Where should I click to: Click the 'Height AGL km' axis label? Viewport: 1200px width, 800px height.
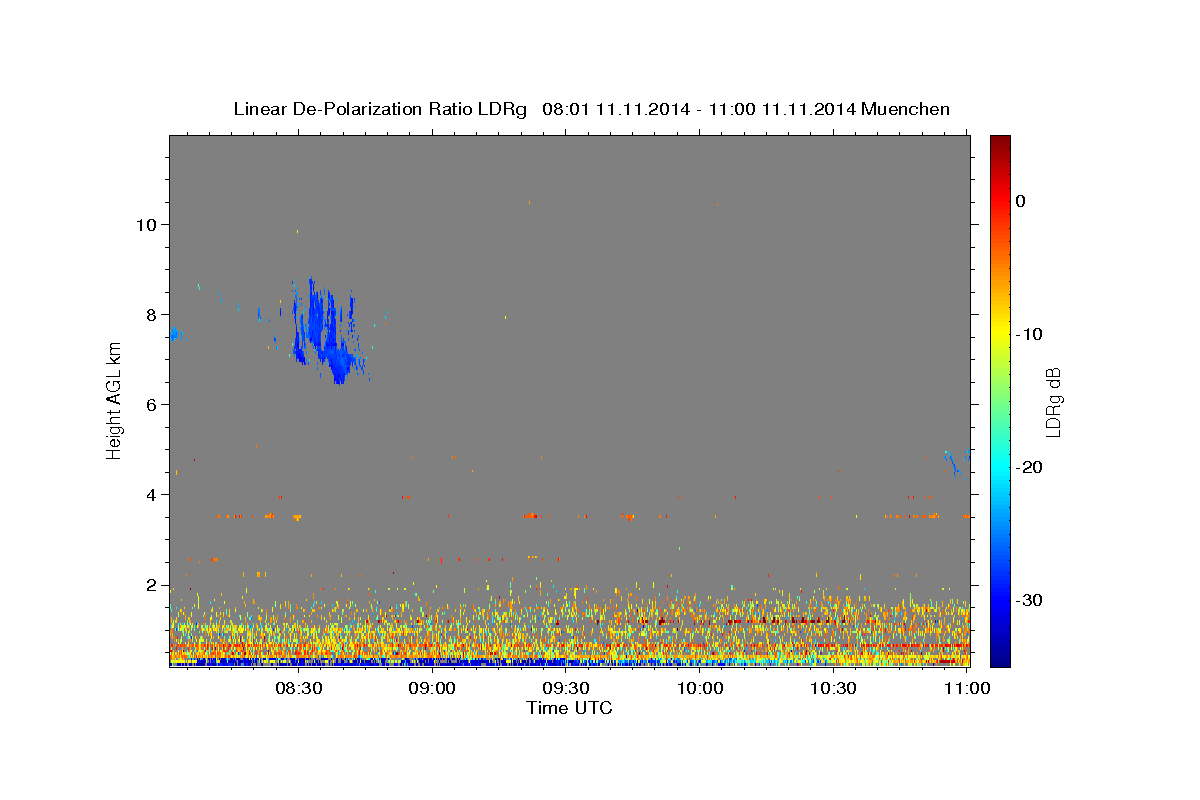(x=115, y=400)
